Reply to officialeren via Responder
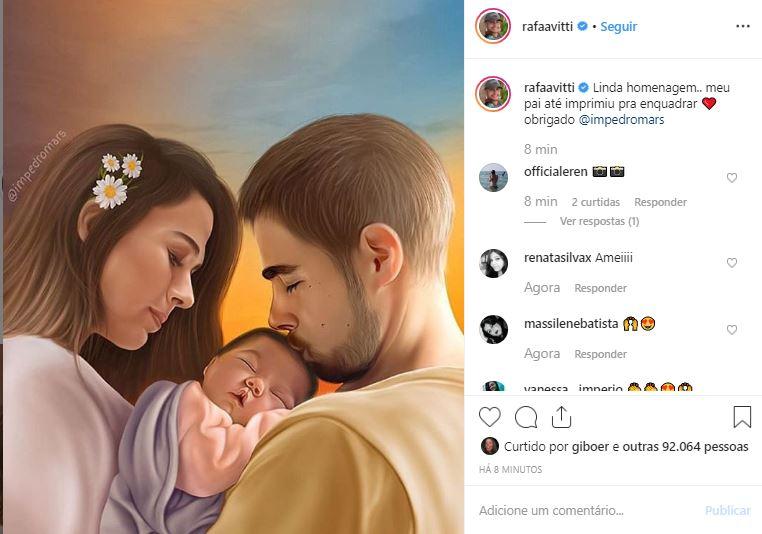This screenshot has width=762, height=534. tap(660, 202)
